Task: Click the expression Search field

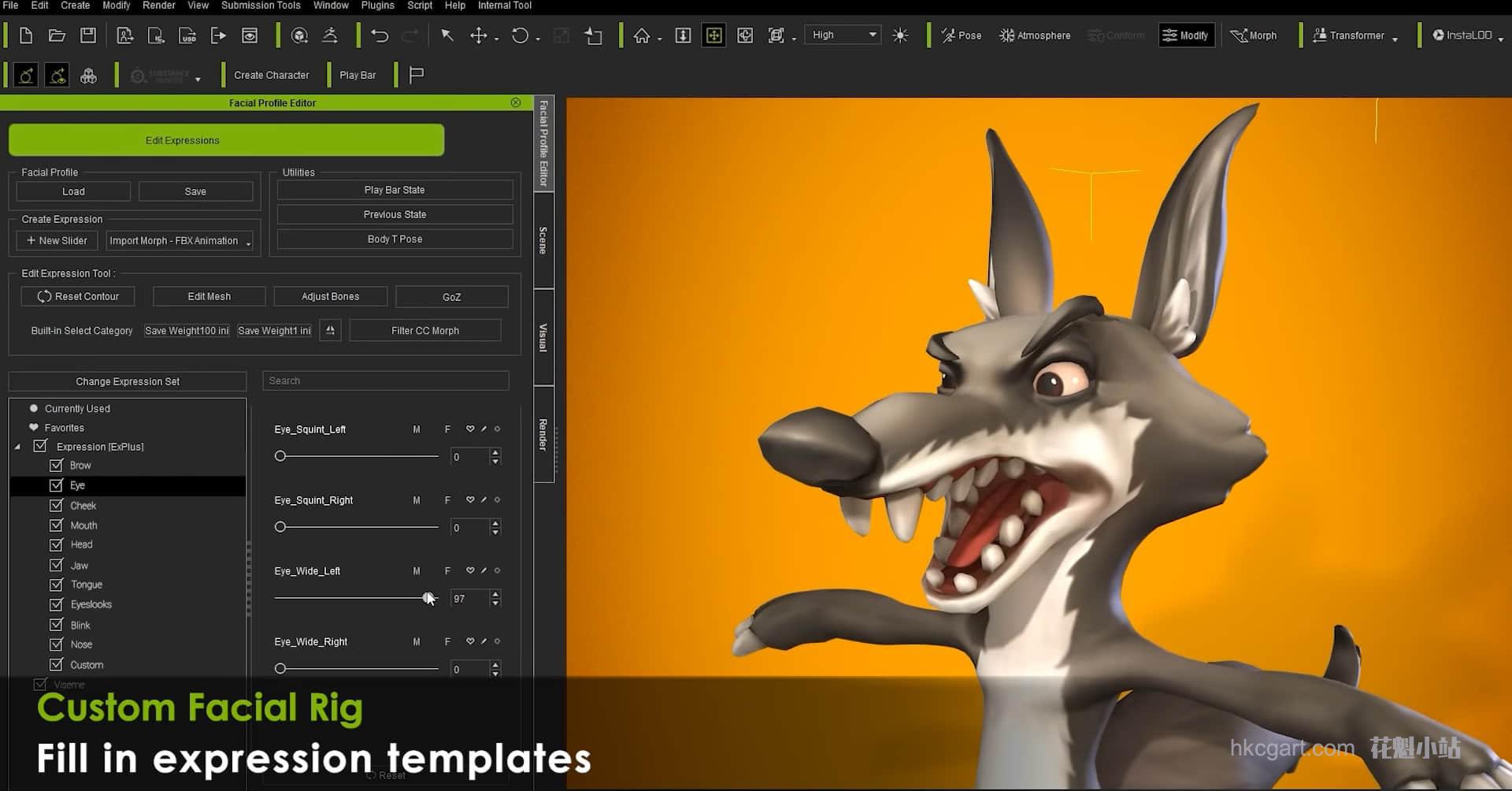Action: click(385, 381)
